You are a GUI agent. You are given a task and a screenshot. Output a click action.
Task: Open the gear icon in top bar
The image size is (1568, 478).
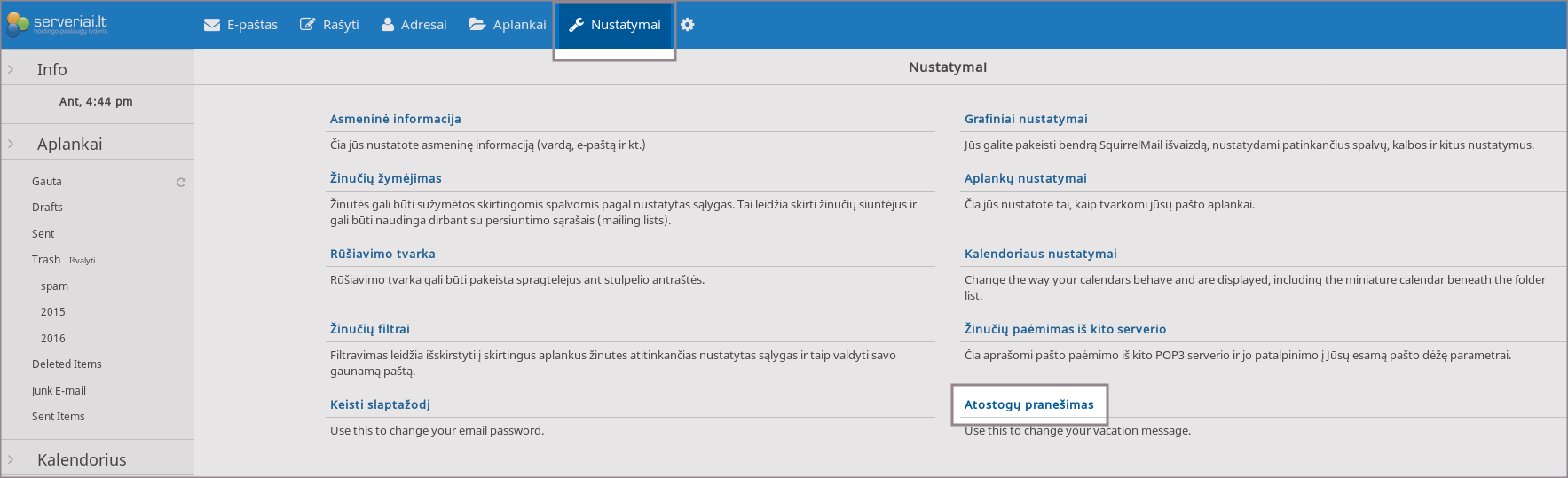[x=687, y=25]
